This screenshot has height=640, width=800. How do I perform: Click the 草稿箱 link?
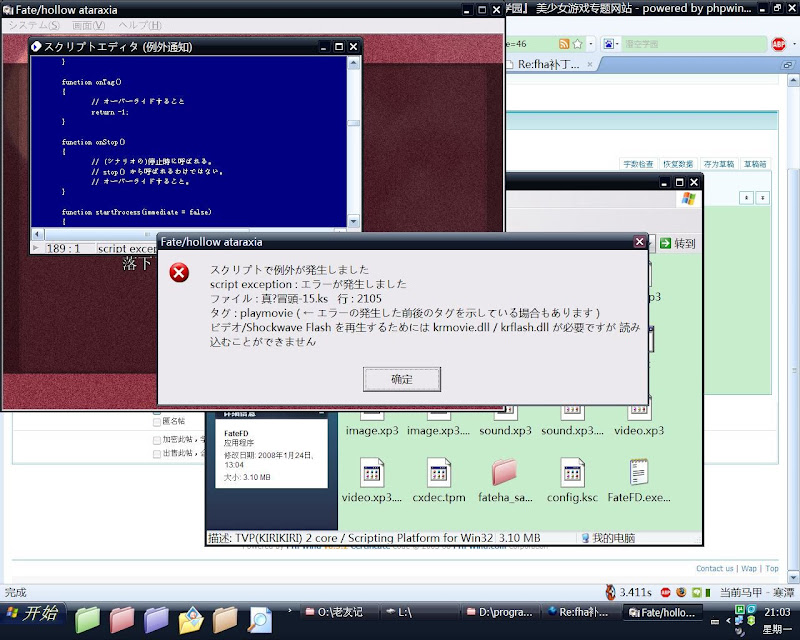click(755, 164)
